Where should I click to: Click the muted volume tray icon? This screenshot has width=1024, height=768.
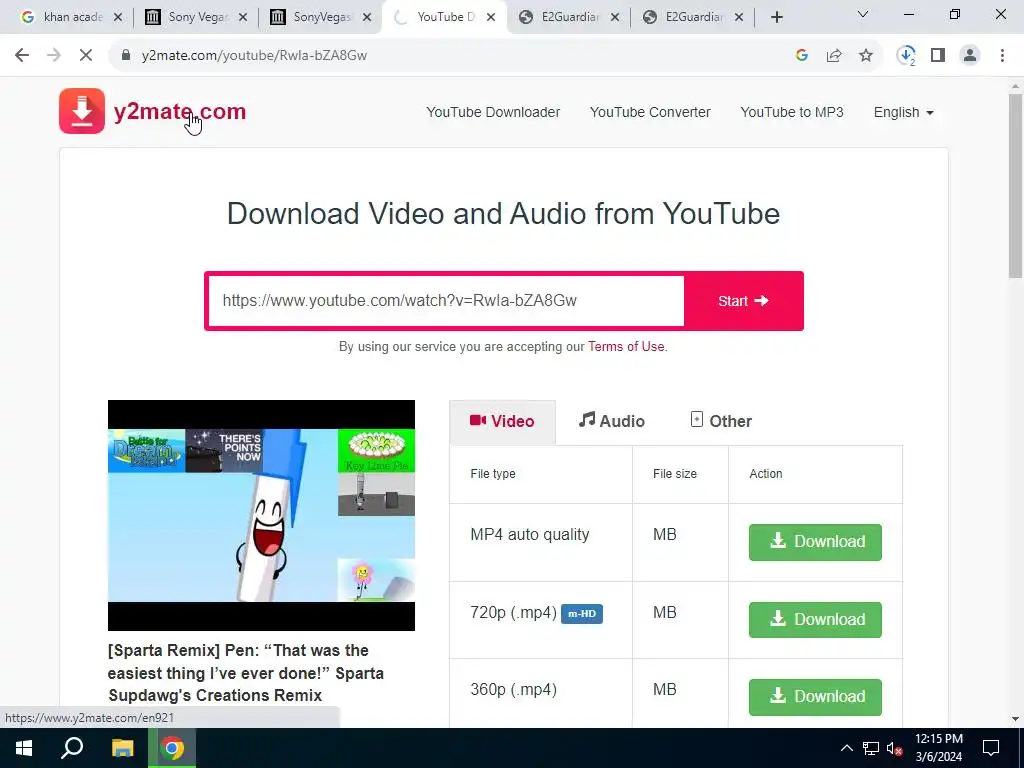(894, 748)
